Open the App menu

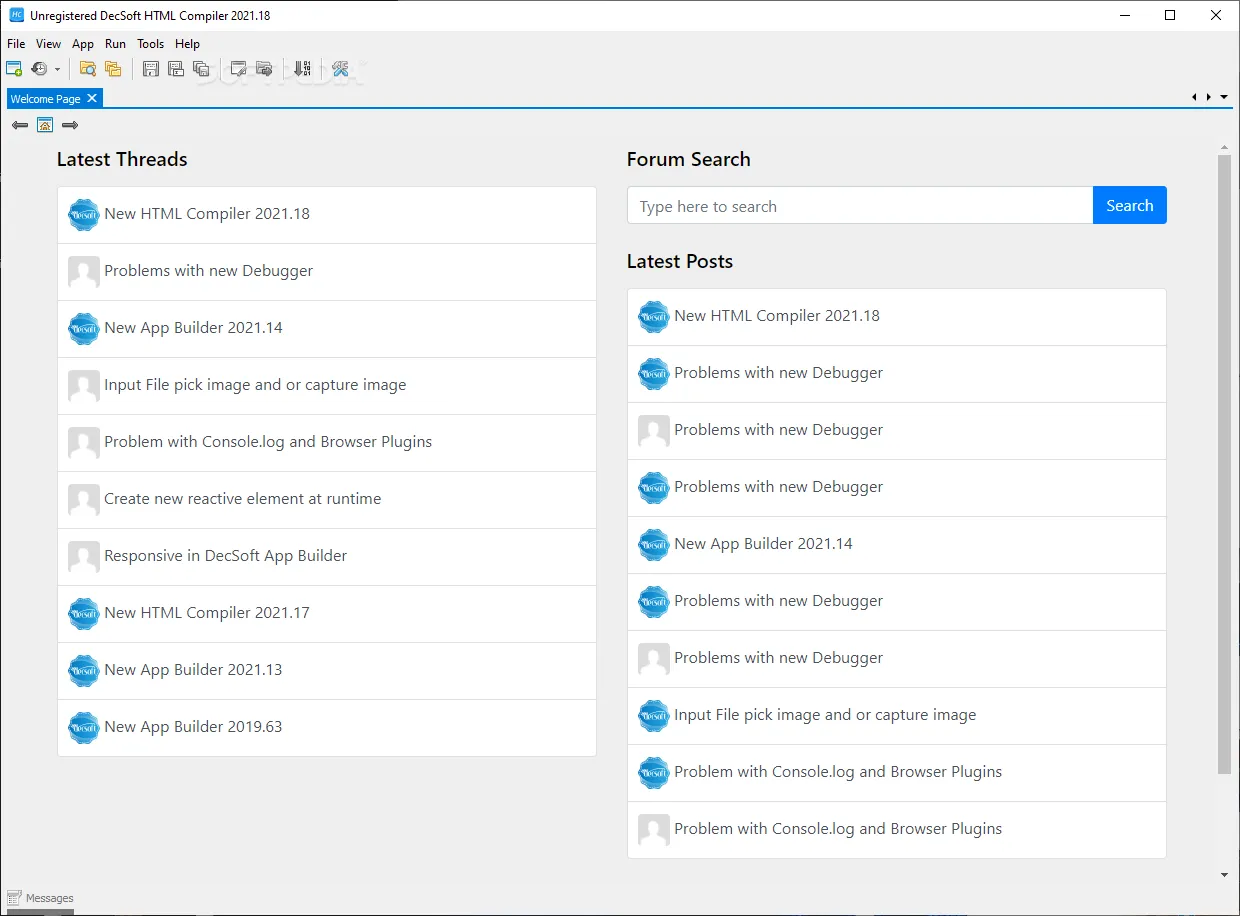(83, 44)
